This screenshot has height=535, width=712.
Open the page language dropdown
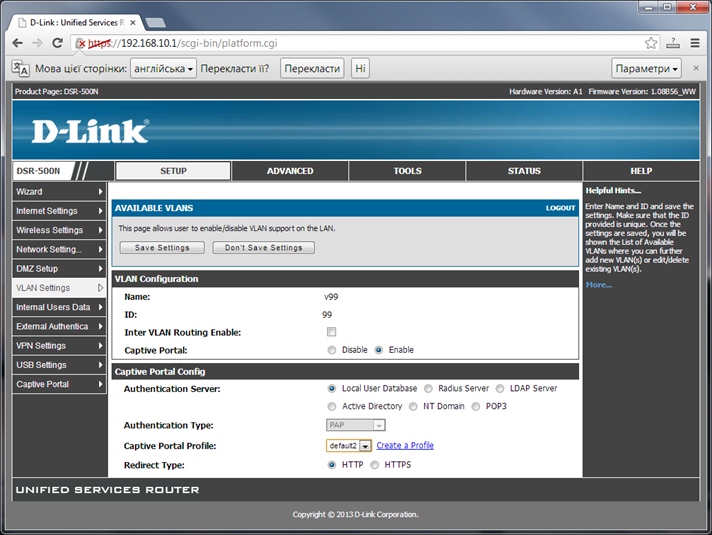click(x=163, y=68)
